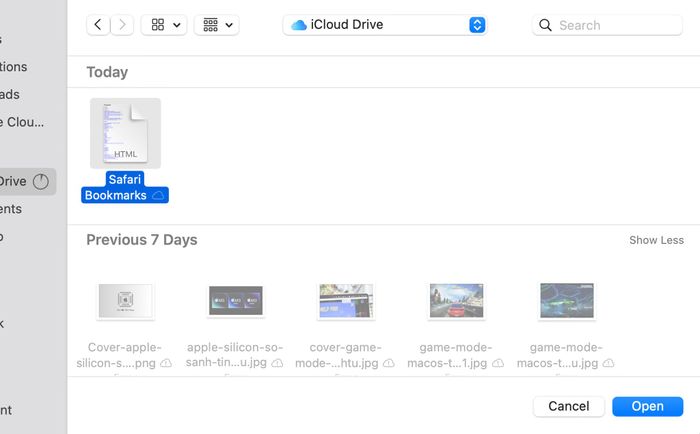
Task: Click cloud download icon for game-mode-macos-t...u.jpg
Action: tap(608, 363)
